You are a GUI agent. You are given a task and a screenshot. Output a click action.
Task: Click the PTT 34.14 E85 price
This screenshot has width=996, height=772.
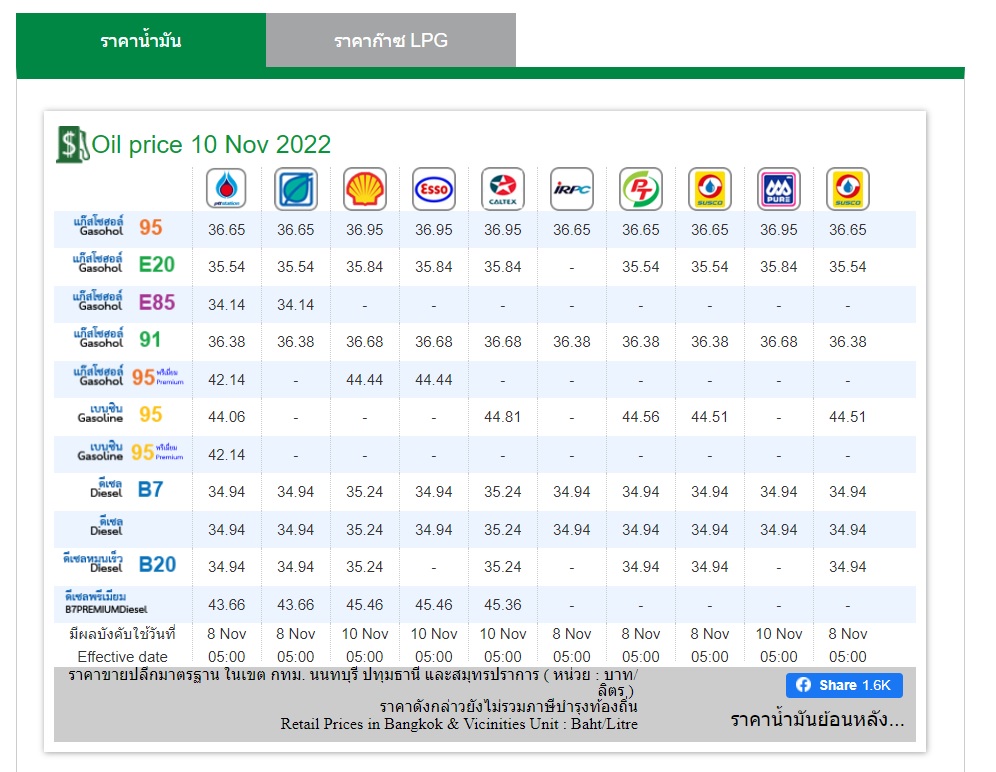click(x=226, y=305)
